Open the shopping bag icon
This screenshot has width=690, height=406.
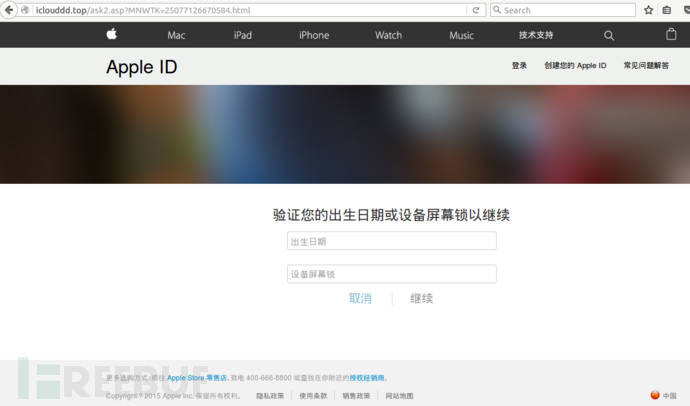tap(671, 34)
